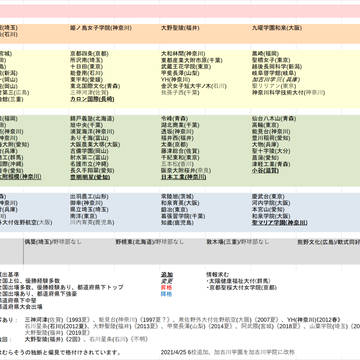Screen dimensions: 360x360
Task: Select the cell 河内学院(大阪)
Action: tap(271, 203)
